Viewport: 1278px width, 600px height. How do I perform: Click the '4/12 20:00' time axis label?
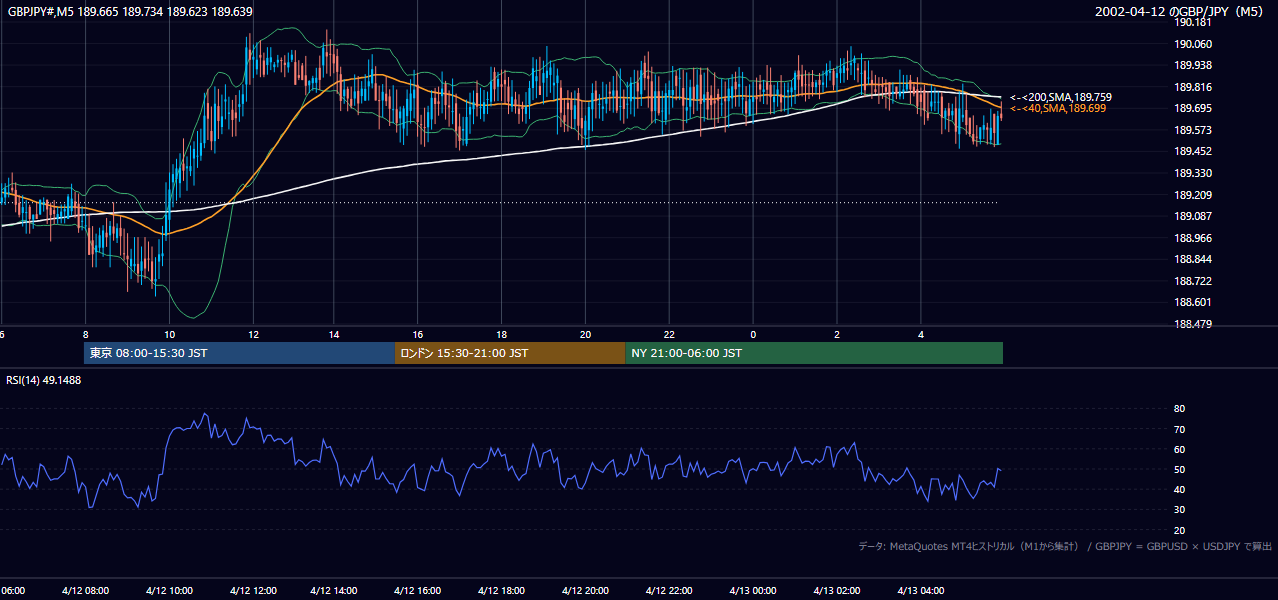pos(585,591)
